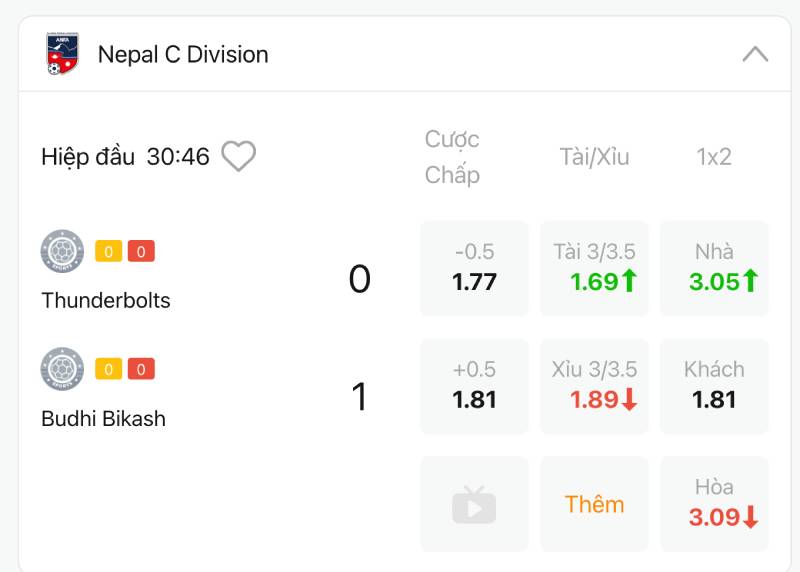Bet on Xỉu 3/3.5 at 1.89
This screenshot has width=800, height=572.
[x=594, y=386]
